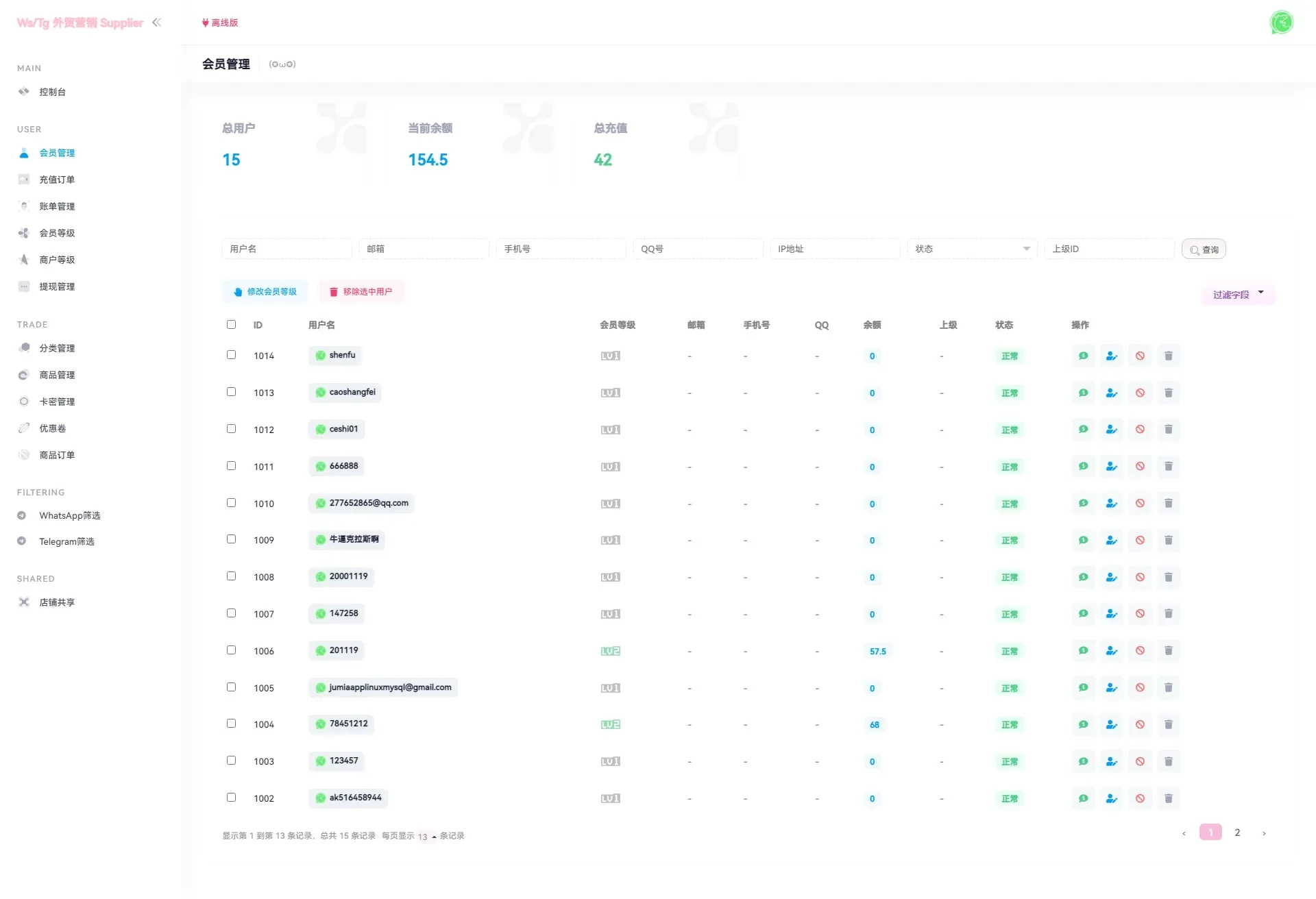1316x899 pixels.
Task: Delete user ak516458944 with trash icon
Action: tap(1168, 798)
